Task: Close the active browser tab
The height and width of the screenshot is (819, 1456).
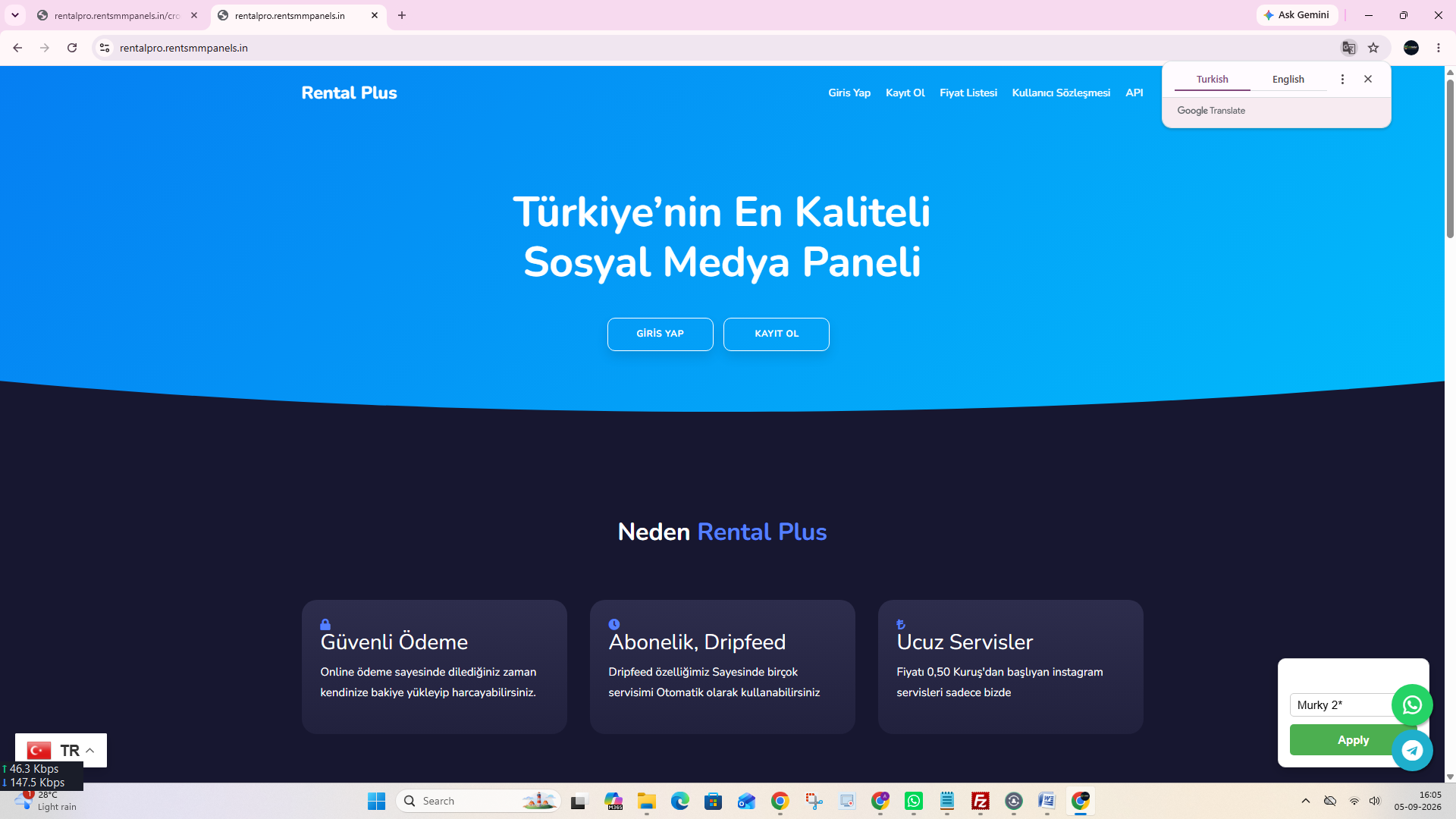Action: [375, 15]
